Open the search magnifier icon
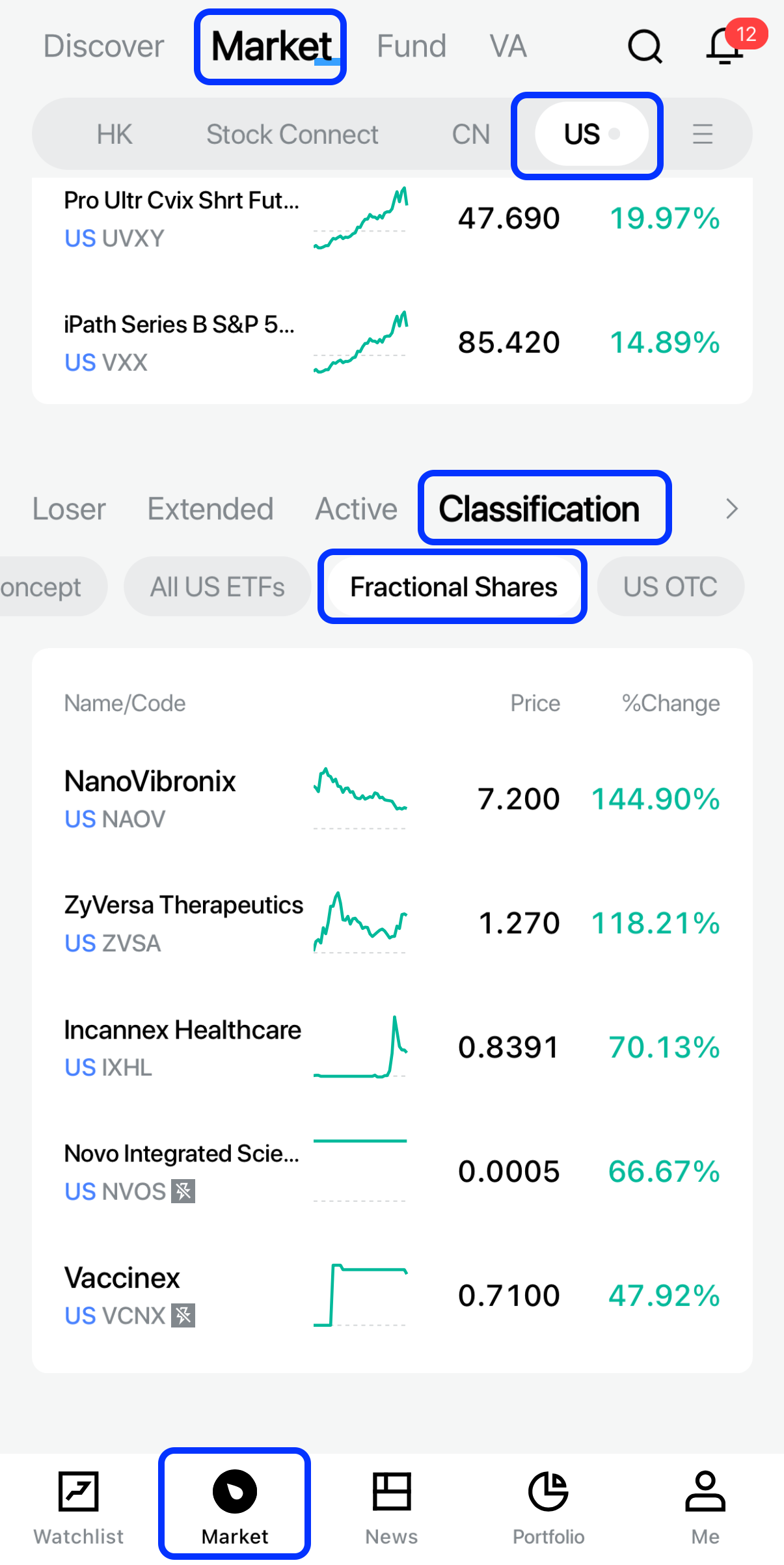This screenshot has height=1565, width=784. pos(644,47)
